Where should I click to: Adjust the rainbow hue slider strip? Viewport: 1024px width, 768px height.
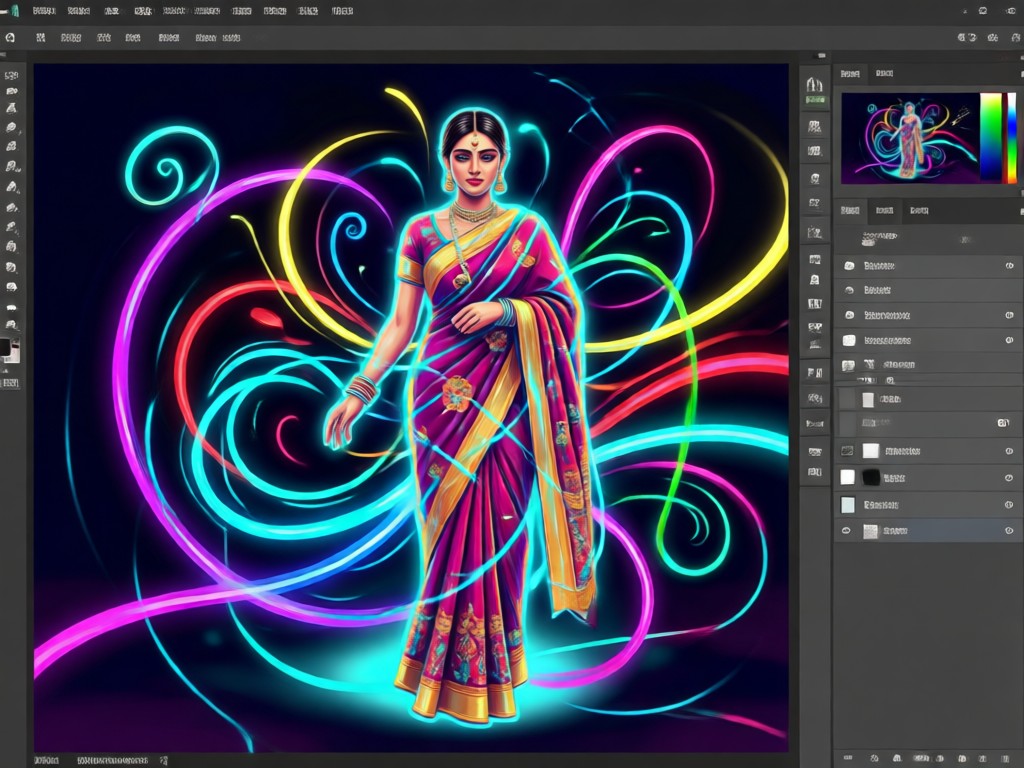[x=1012, y=138]
